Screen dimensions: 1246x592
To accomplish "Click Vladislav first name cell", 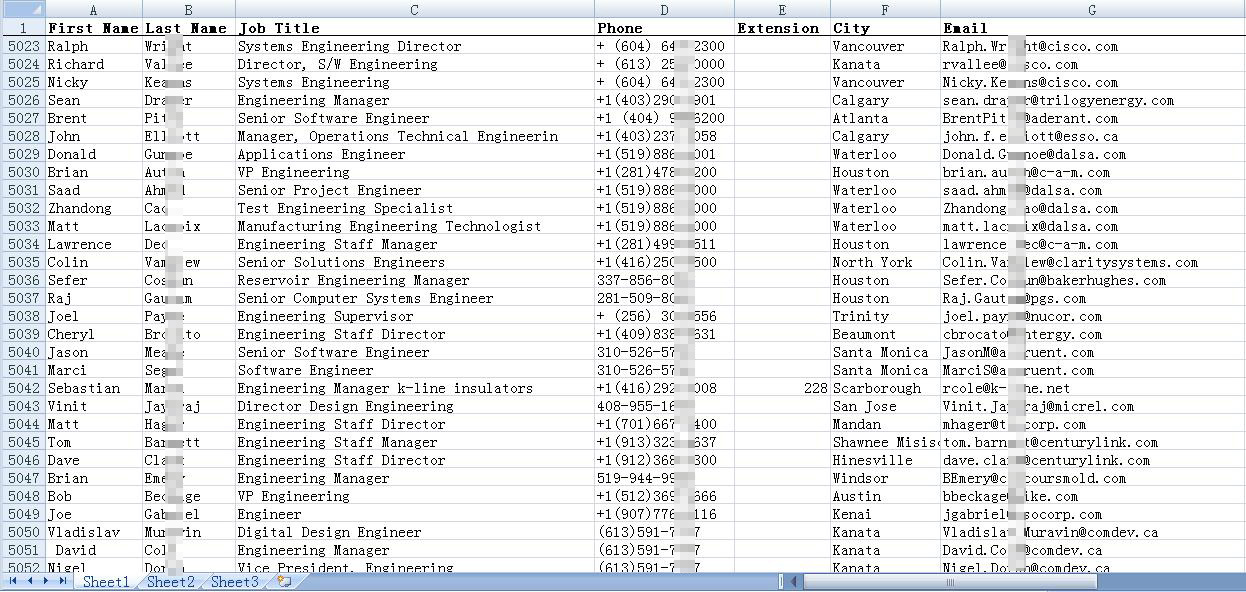I will [93, 532].
